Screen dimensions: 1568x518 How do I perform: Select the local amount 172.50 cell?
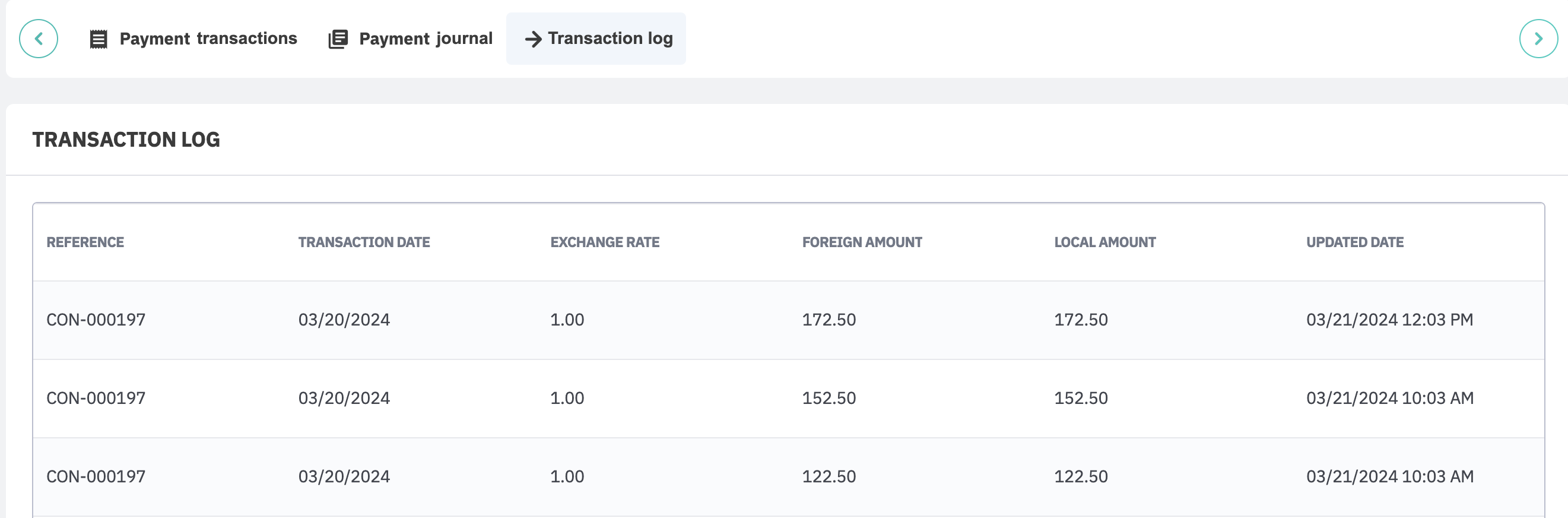(x=1080, y=320)
